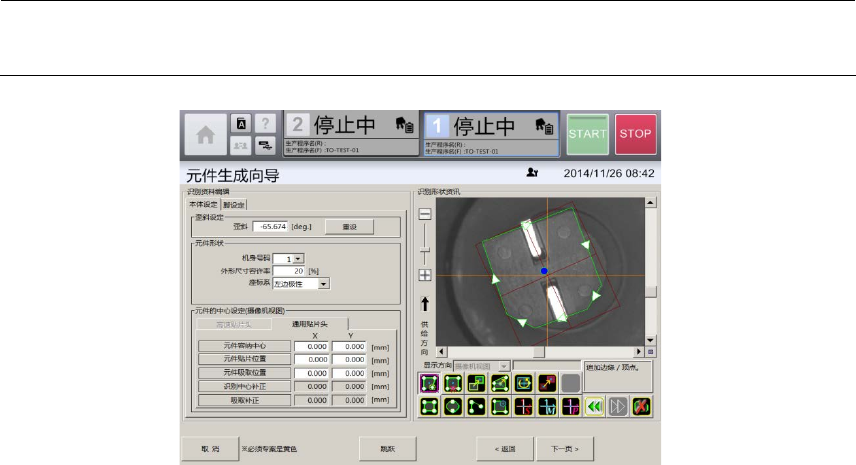Switch to the 本体设定 tab
856x465 pixels.
pos(201,204)
